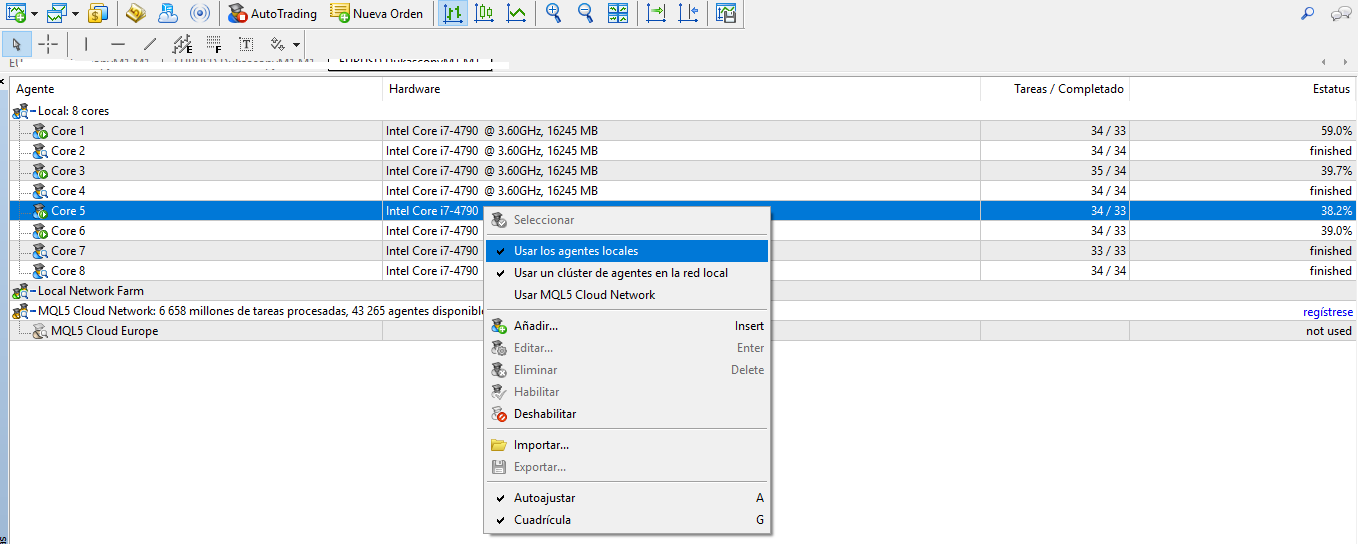Collapse the 'Local: 8 cores' tree group
Screen dimensions: 1358x544
[x=32, y=111]
